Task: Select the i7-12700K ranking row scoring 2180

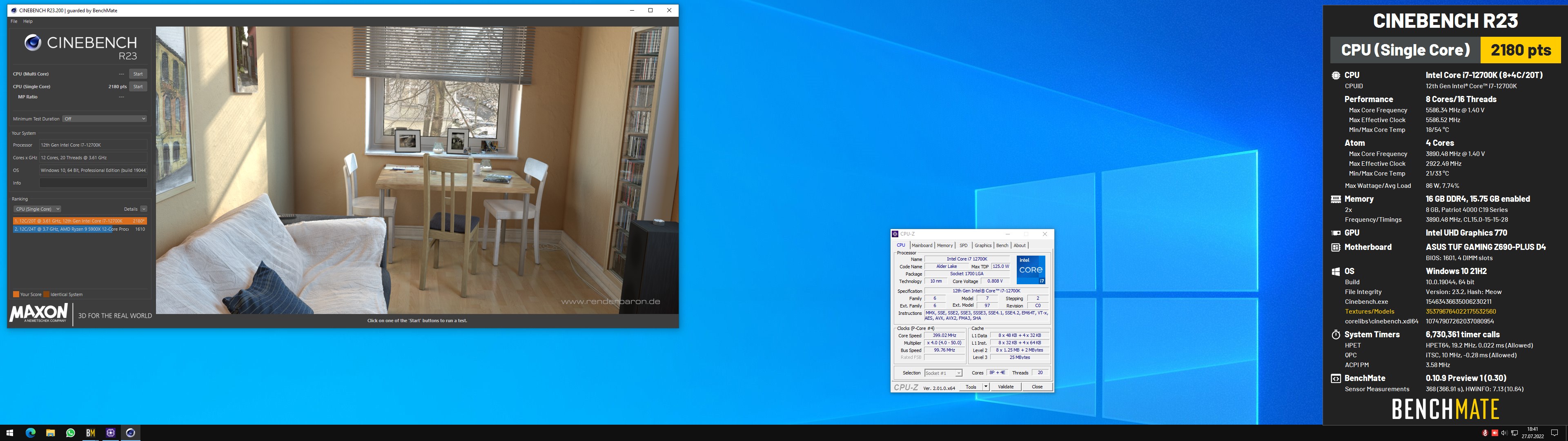Action: 80,221
